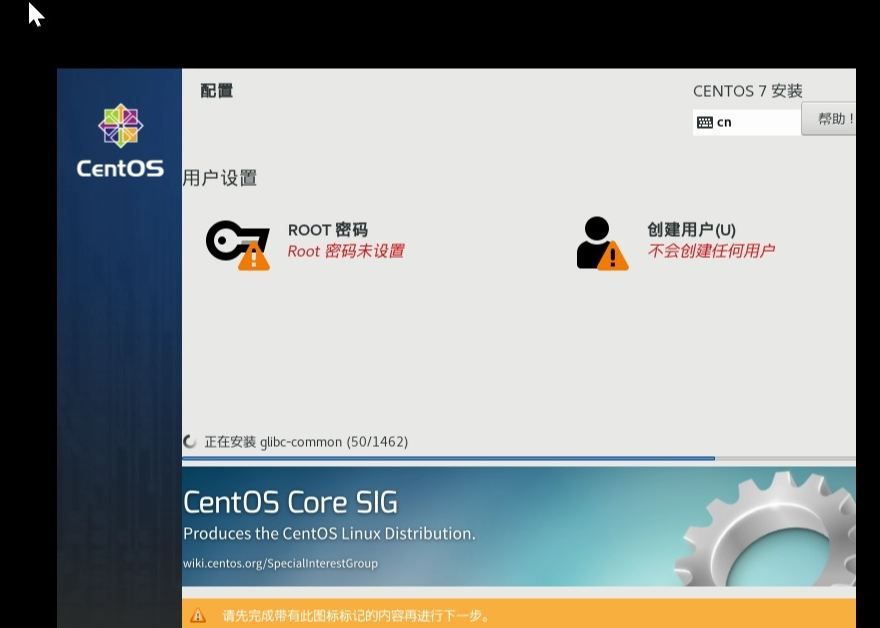
Task: Click the red text Root 密码未设置
Action: pyautogui.click(x=346, y=251)
